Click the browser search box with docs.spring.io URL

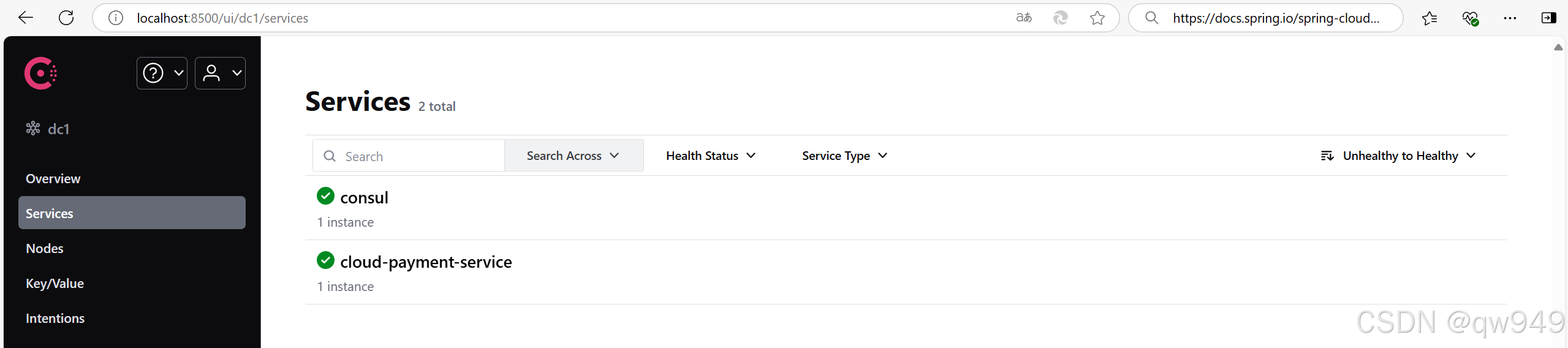tap(1265, 18)
